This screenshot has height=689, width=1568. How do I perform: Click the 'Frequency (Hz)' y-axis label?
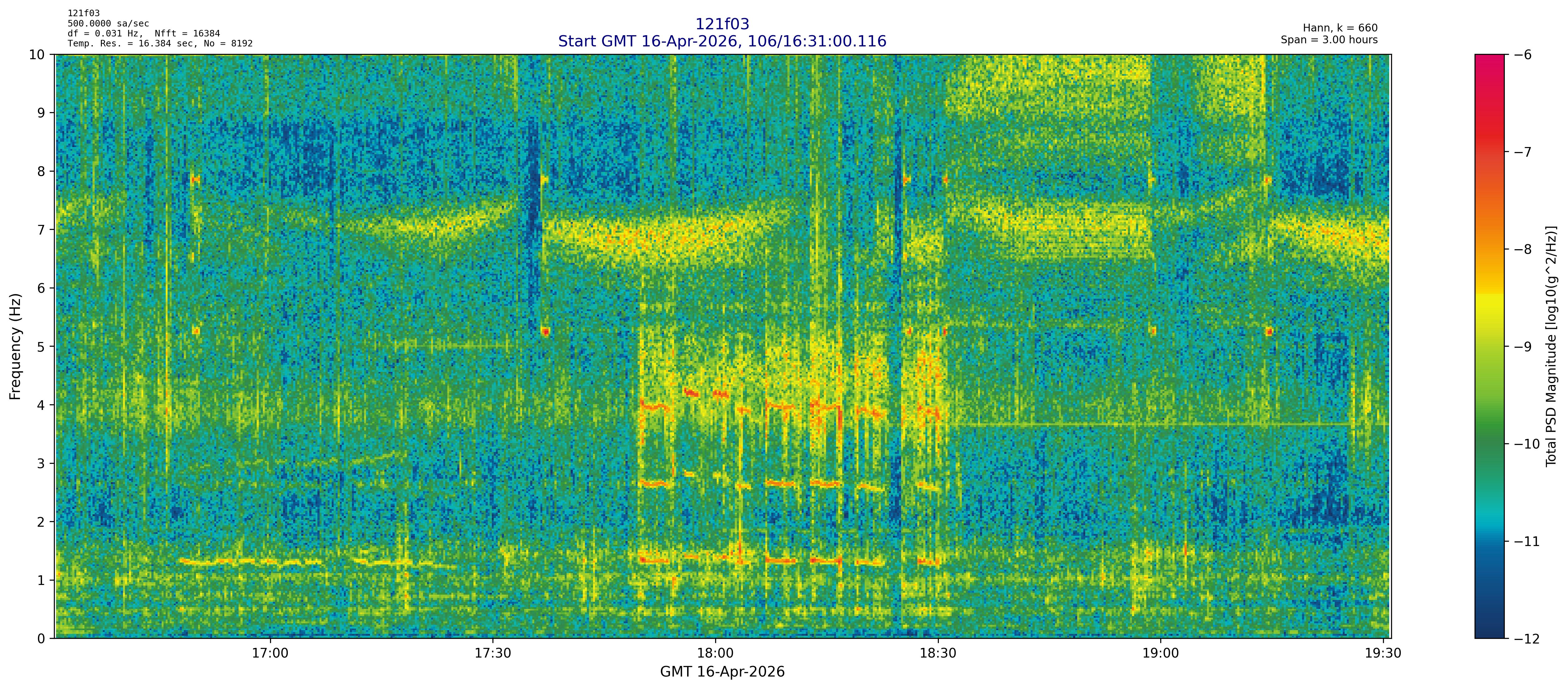pyautogui.click(x=15, y=346)
